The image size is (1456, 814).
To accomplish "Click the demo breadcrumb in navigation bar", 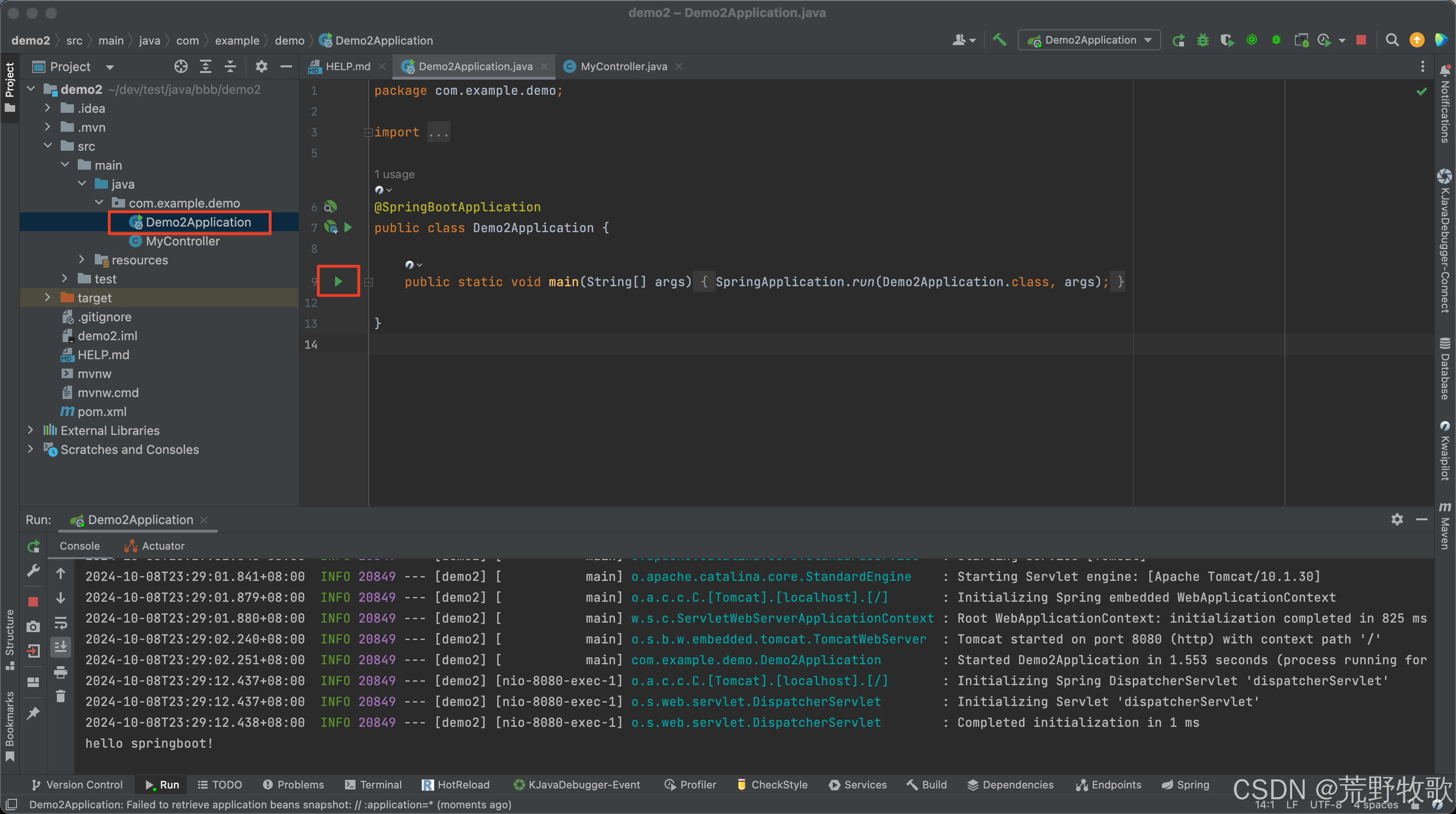I will tap(290, 40).
